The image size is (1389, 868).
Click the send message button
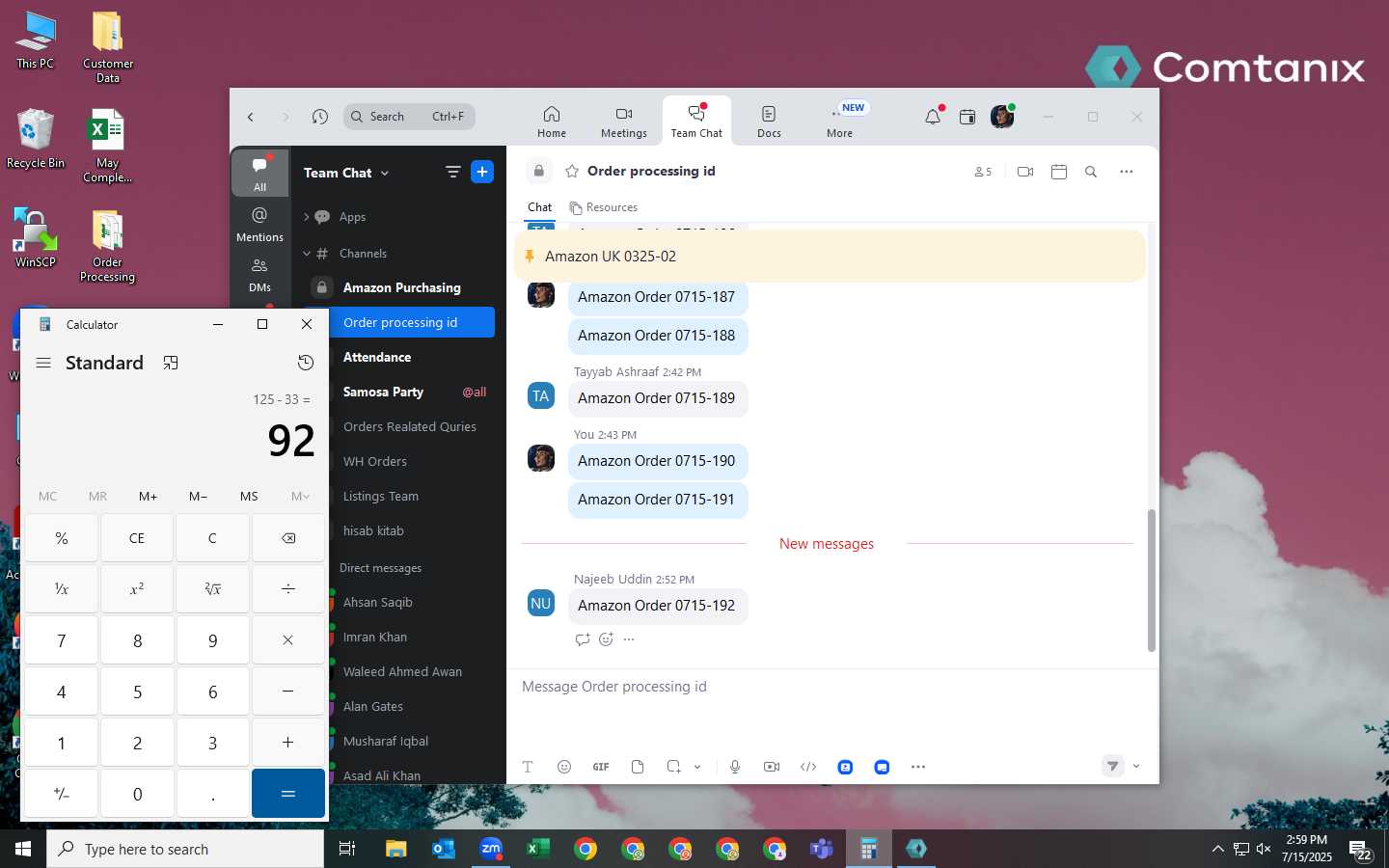pos(1113,766)
